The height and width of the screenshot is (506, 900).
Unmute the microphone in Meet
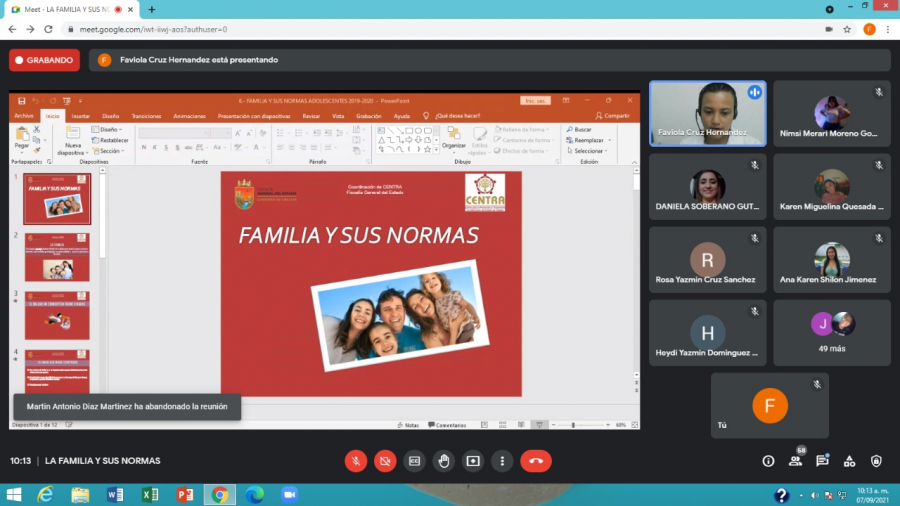pos(355,461)
